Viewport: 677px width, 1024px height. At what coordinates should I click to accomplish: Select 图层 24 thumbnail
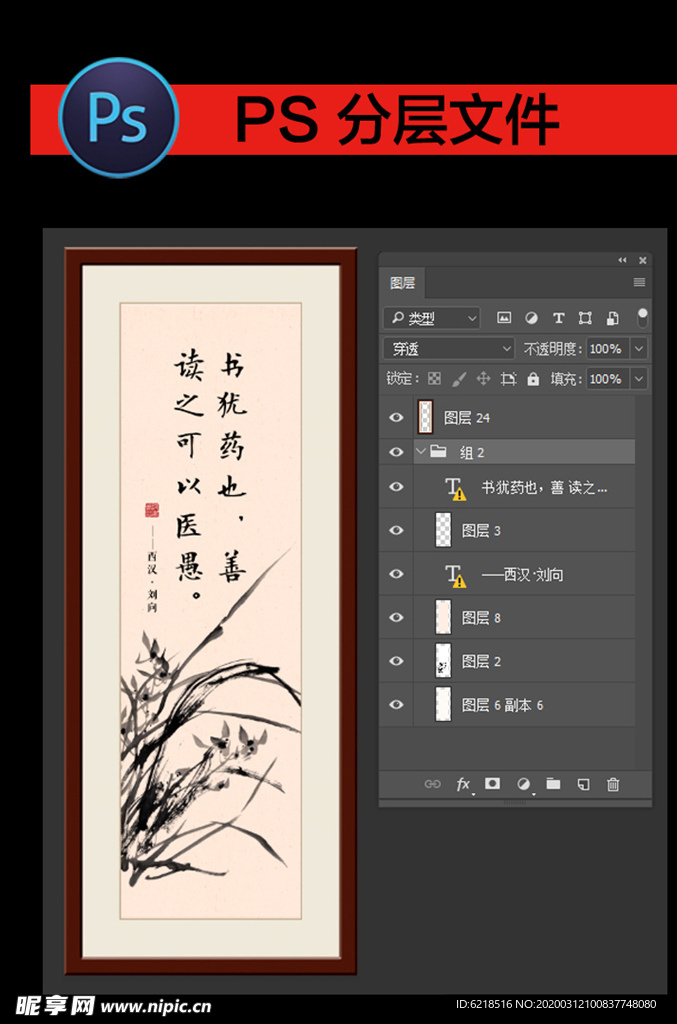(x=425, y=417)
